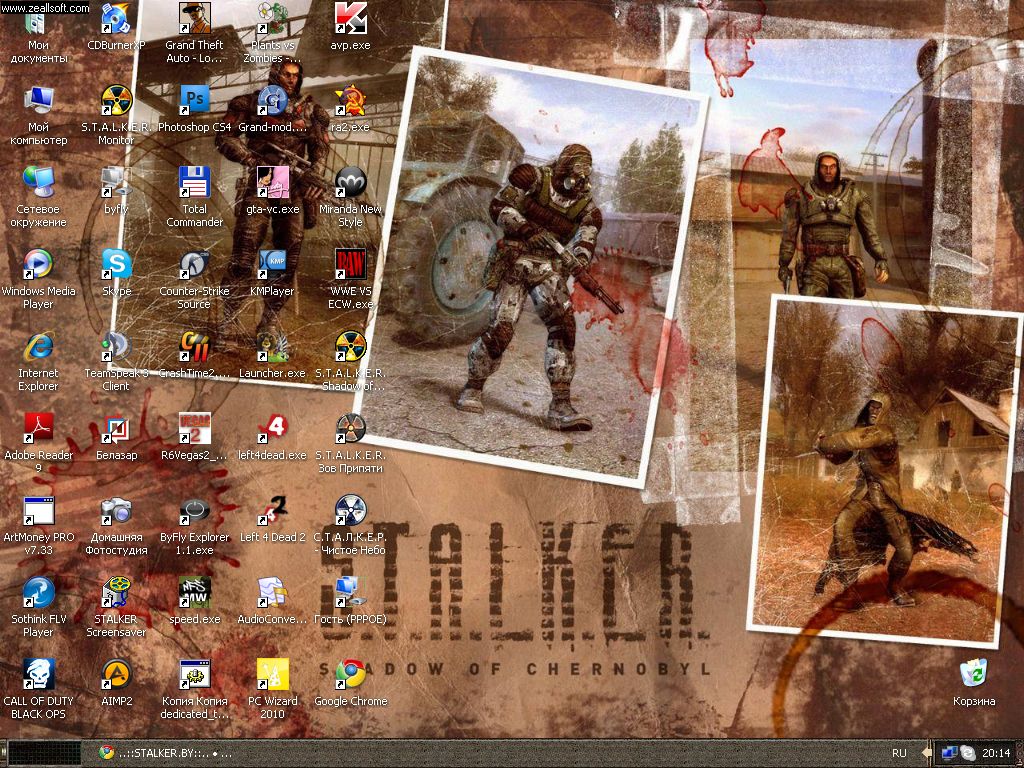Select the gta-vc.exe icon

(x=272, y=182)
